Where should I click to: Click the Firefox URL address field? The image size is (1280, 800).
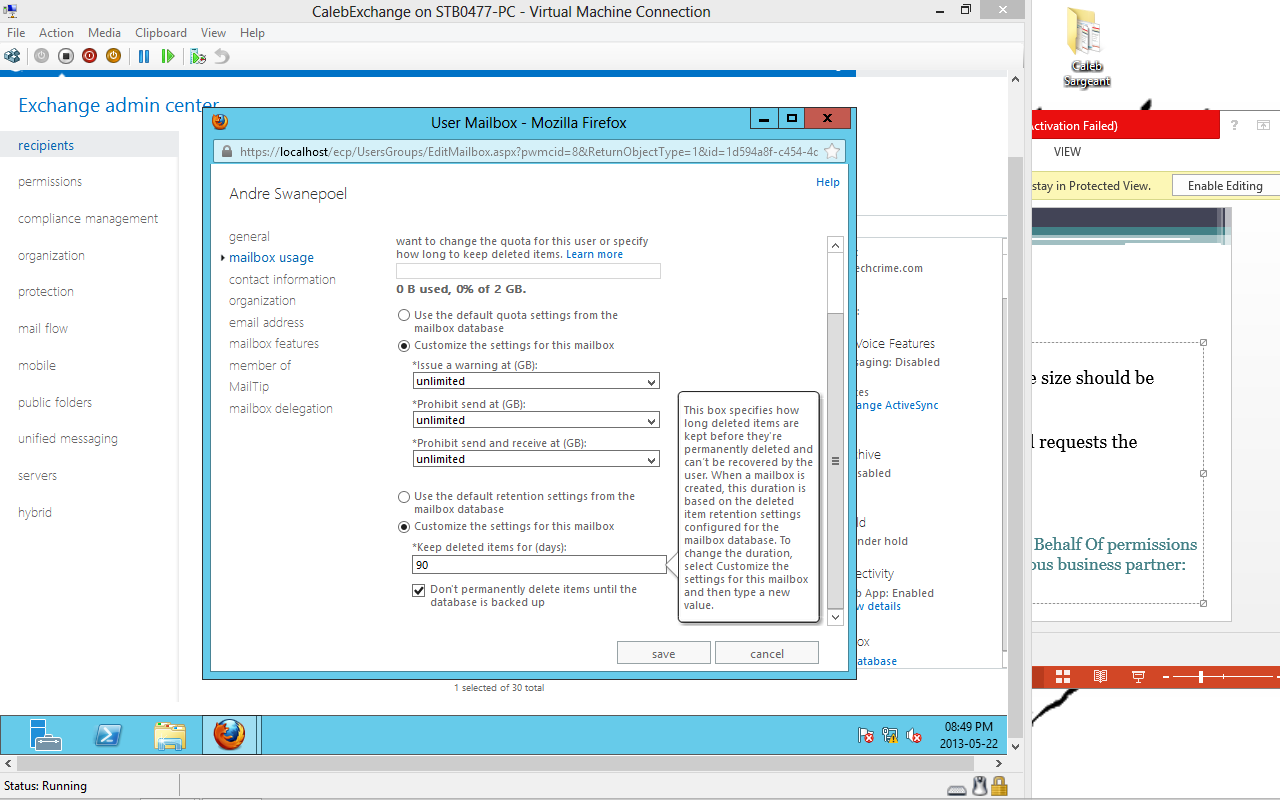click(529, 152)
